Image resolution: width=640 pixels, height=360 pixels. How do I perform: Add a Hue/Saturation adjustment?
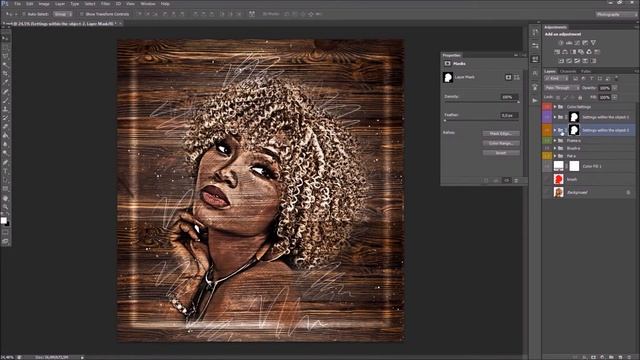(557, 52)
